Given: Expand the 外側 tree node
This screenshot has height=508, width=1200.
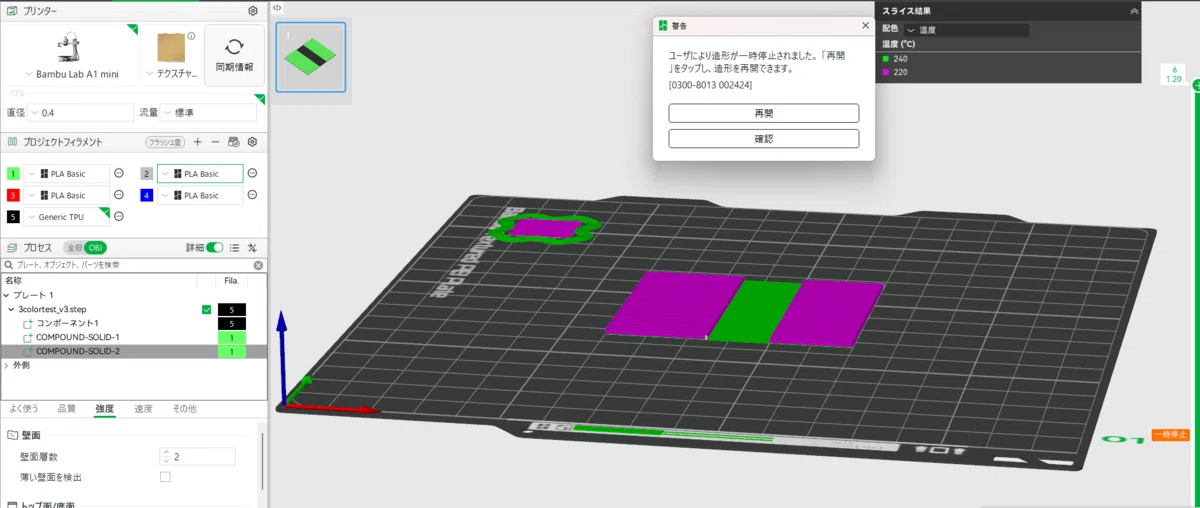Looking at the screenshot, I should pyautogui.click(x=6, y=365).
